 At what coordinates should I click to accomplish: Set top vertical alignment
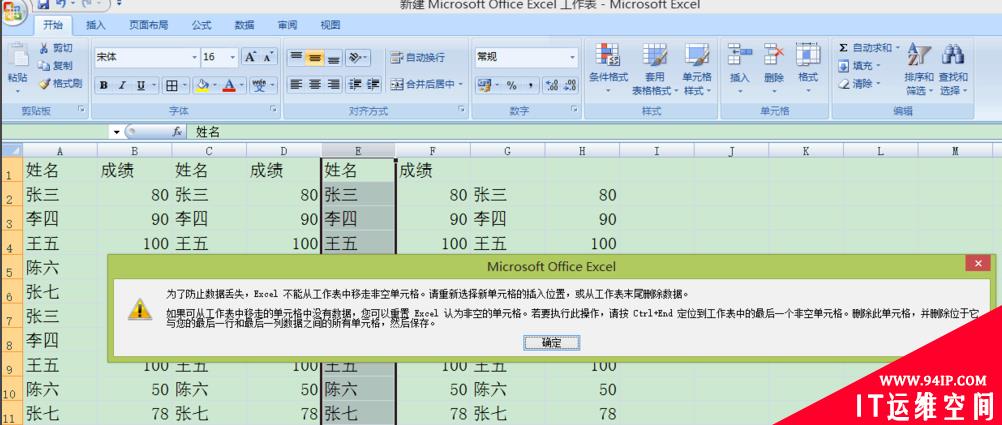pos(296,57)
